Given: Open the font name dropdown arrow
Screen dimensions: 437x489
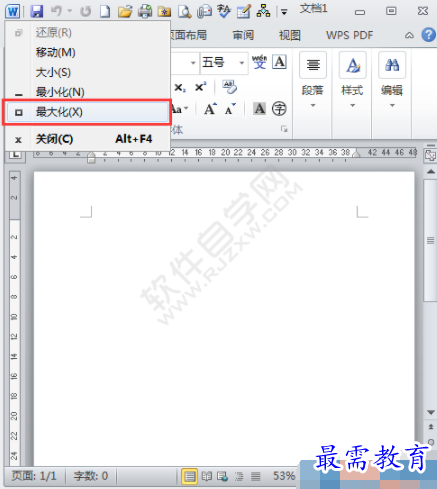Looking at the screenshot, I should click(x=193, y=63).
